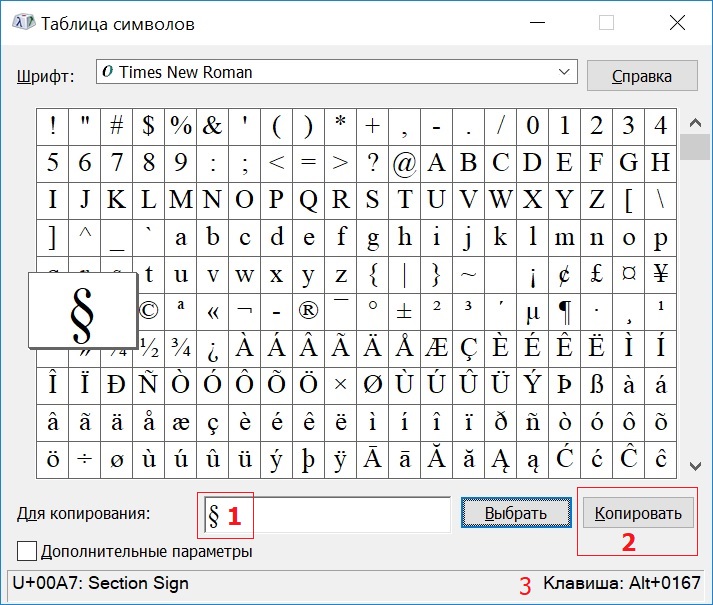Select the capital Ĉ circumflex cell
The width and height of the screenshot is (713, 605).
(628, 459)
